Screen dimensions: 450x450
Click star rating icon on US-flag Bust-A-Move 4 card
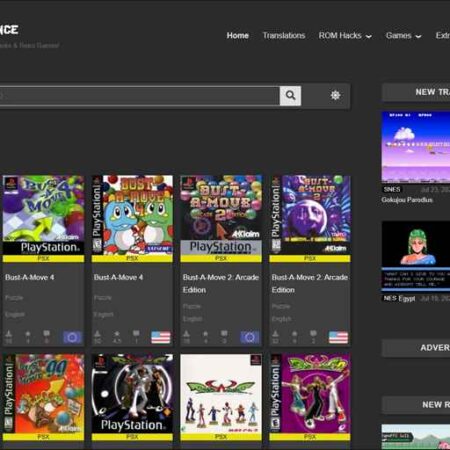coord(117,334)
